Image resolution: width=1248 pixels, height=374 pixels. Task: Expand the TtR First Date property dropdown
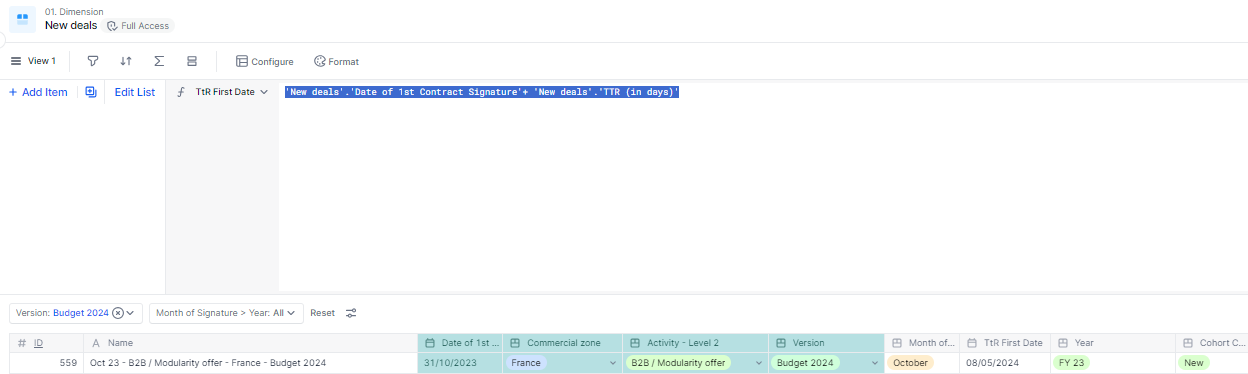point(264,92)
